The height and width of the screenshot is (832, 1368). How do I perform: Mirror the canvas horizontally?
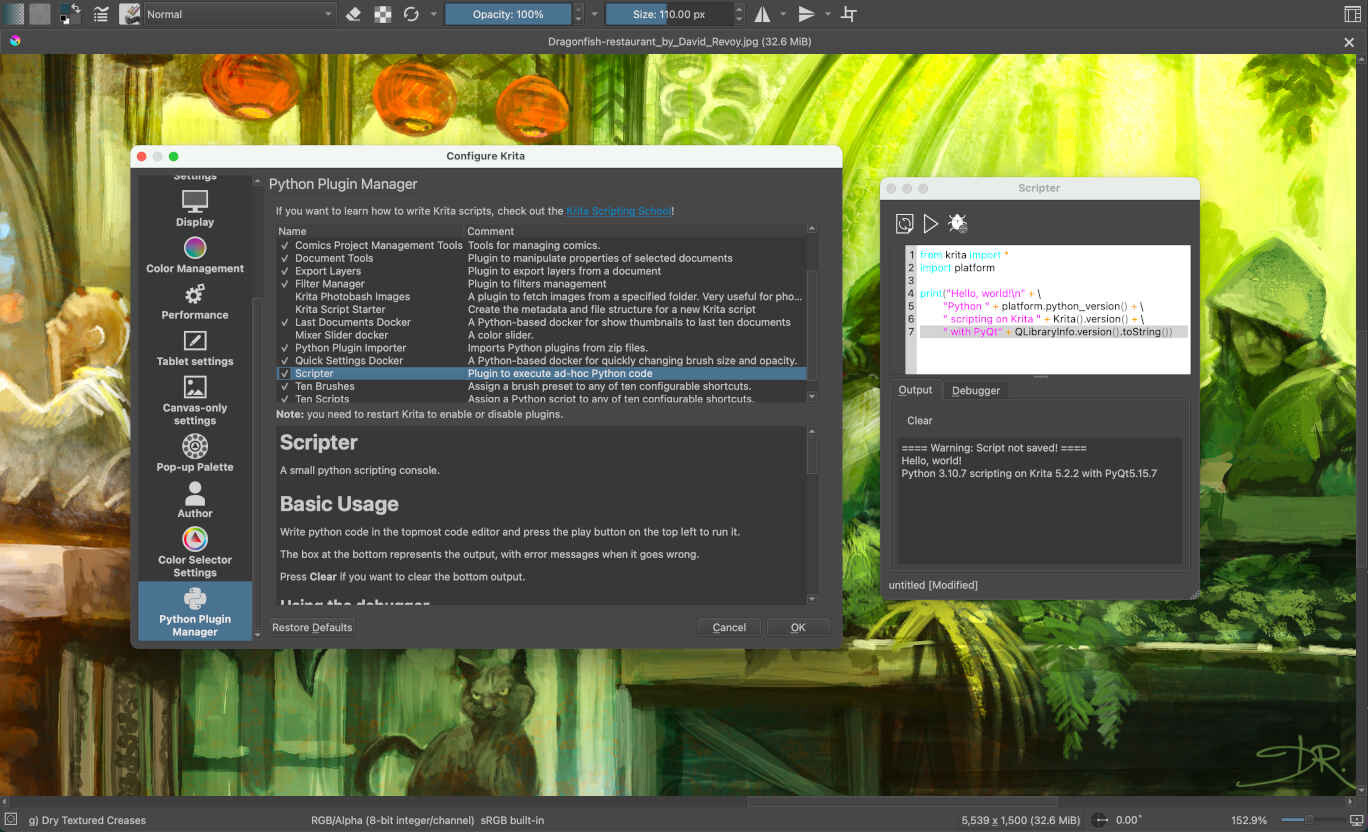click(x=762, y=14)
